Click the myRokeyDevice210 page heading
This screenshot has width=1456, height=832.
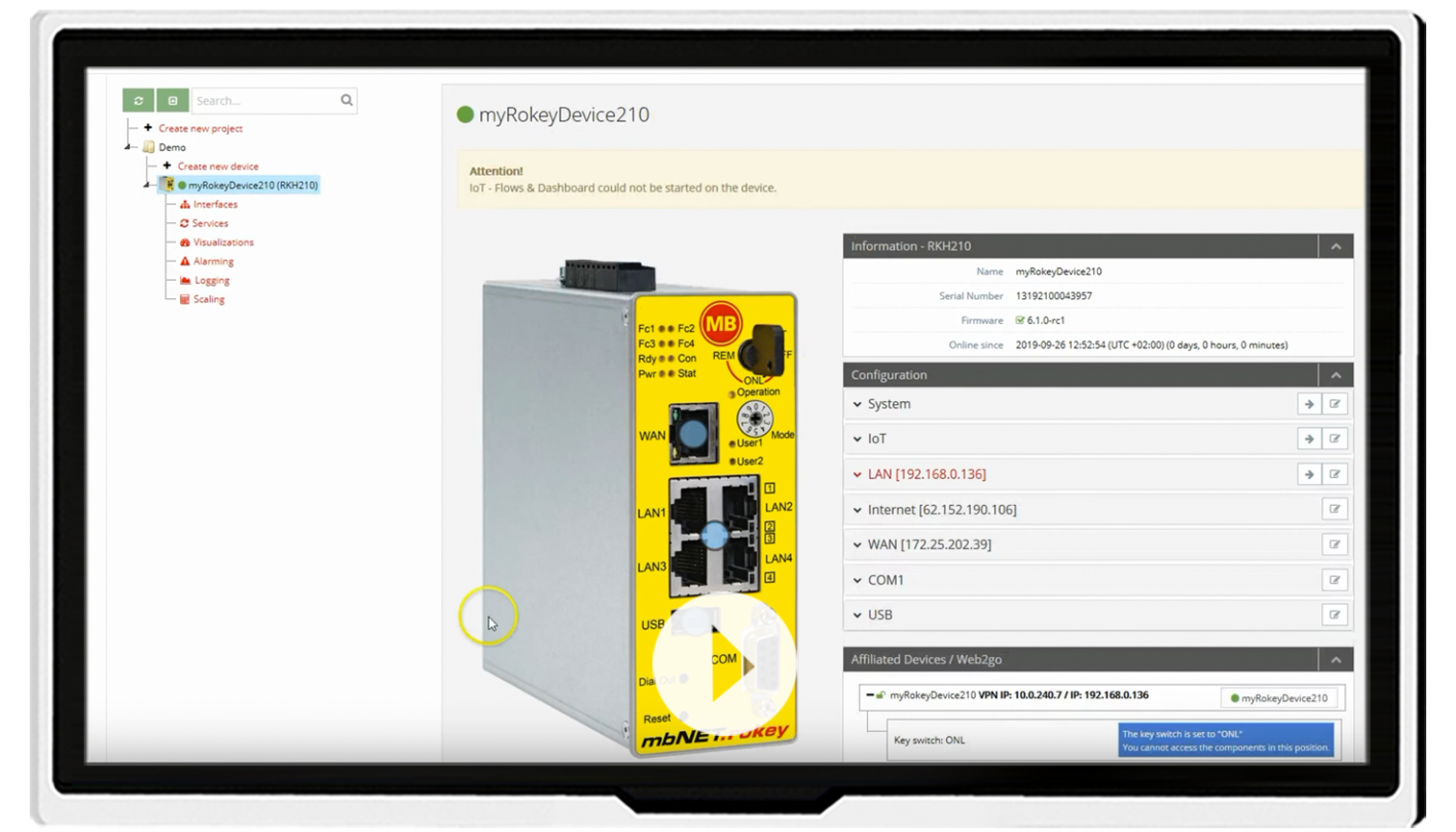(x=564, y=114)
